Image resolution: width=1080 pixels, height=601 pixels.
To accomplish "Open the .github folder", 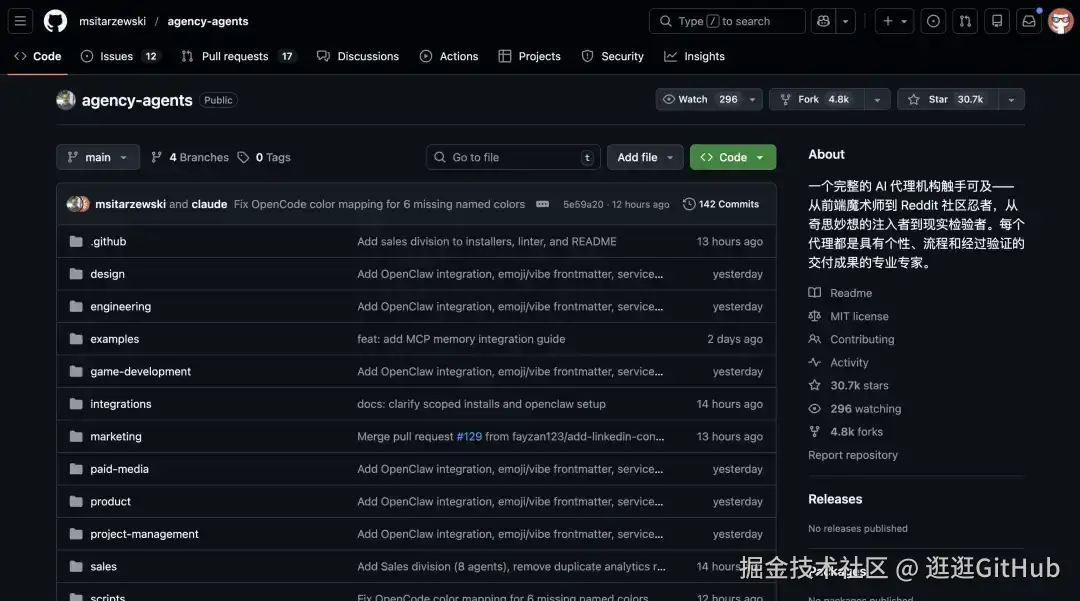I will (108, 242).
